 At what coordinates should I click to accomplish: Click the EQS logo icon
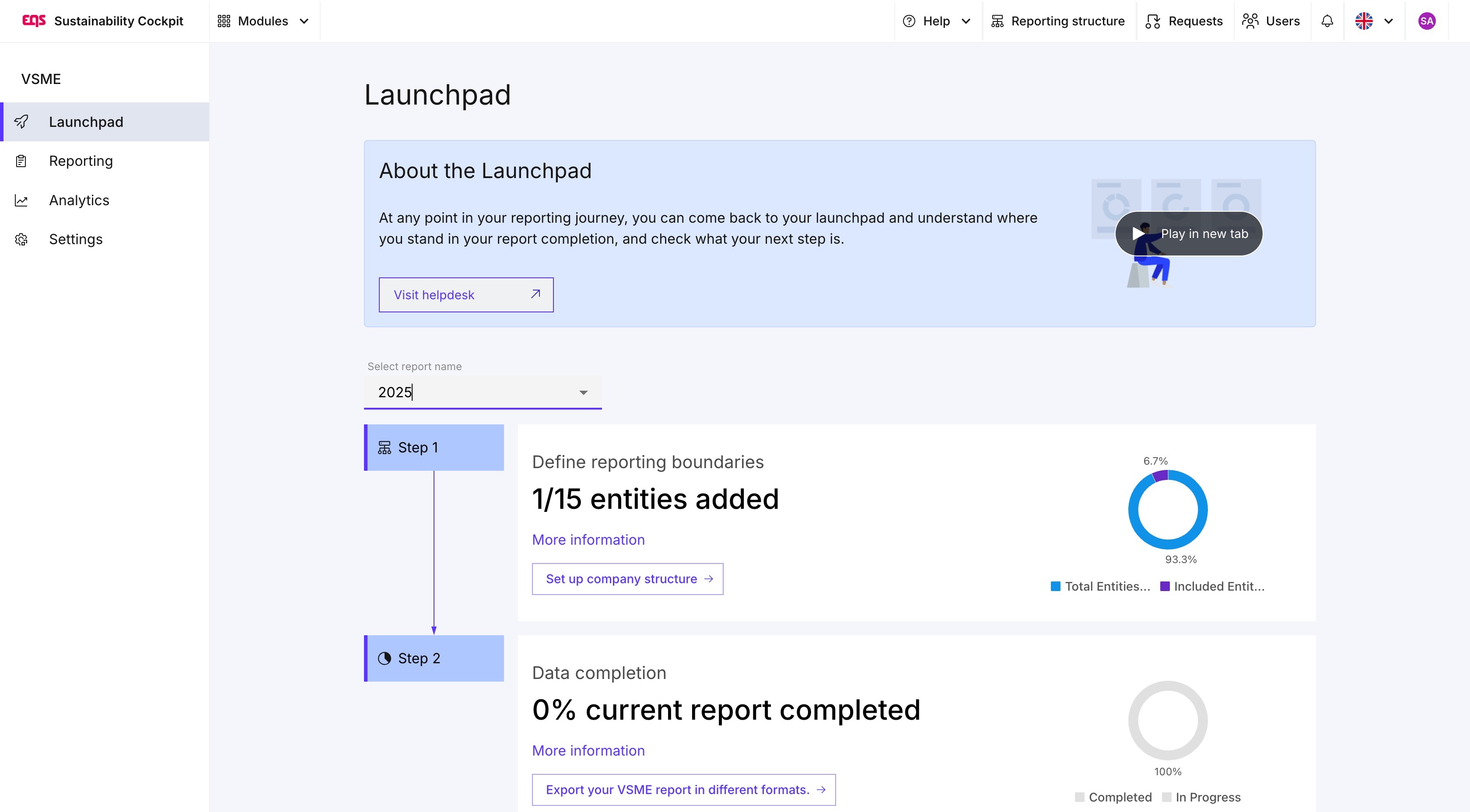pyautogui.click(x=34, y=21)
